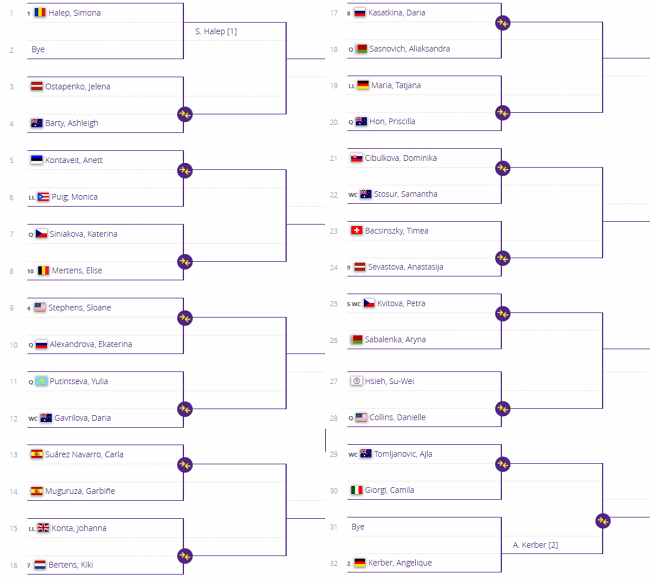Open match icon for Kontaveit vs Puig

coord(184,170)
